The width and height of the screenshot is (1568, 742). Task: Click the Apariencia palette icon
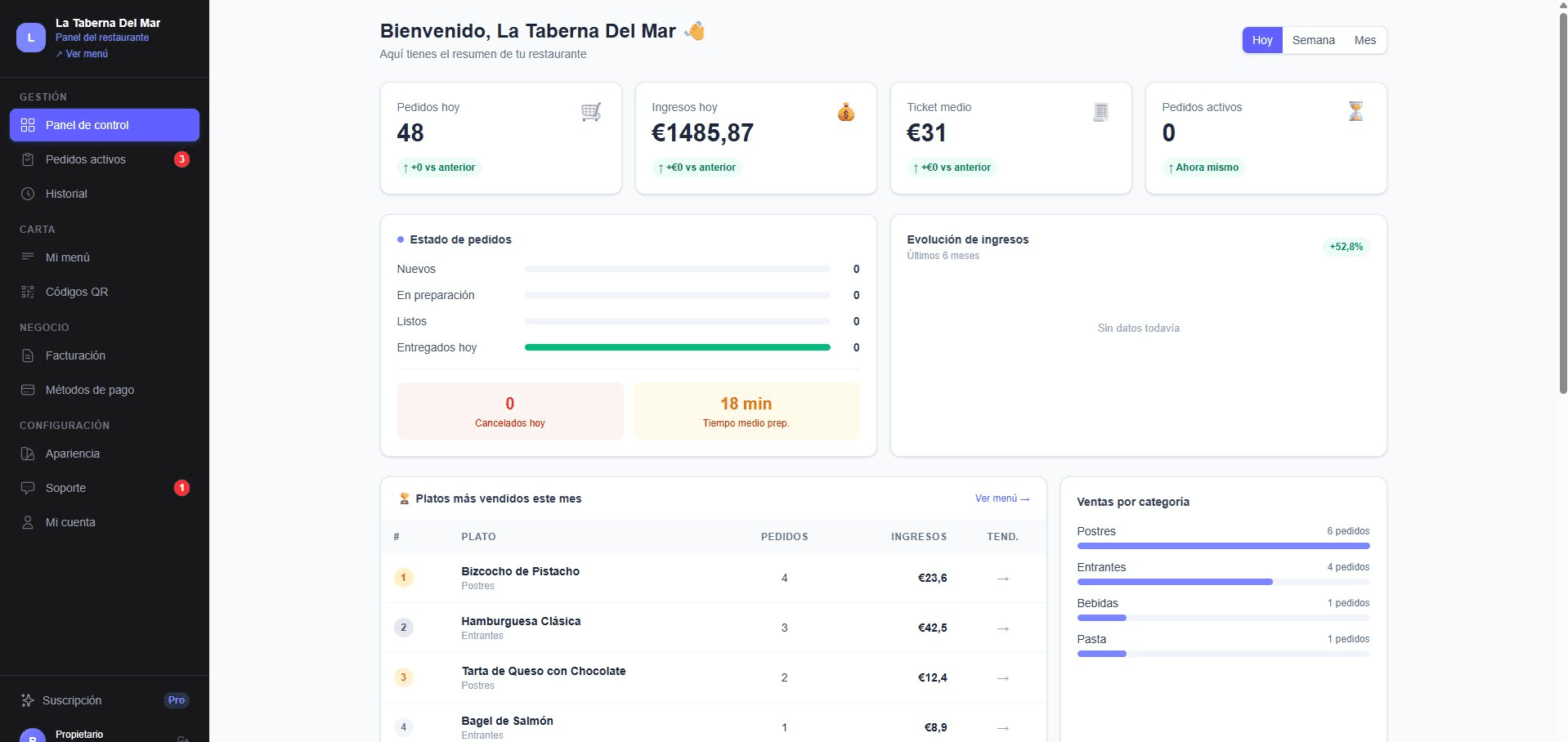click(28, 454)
